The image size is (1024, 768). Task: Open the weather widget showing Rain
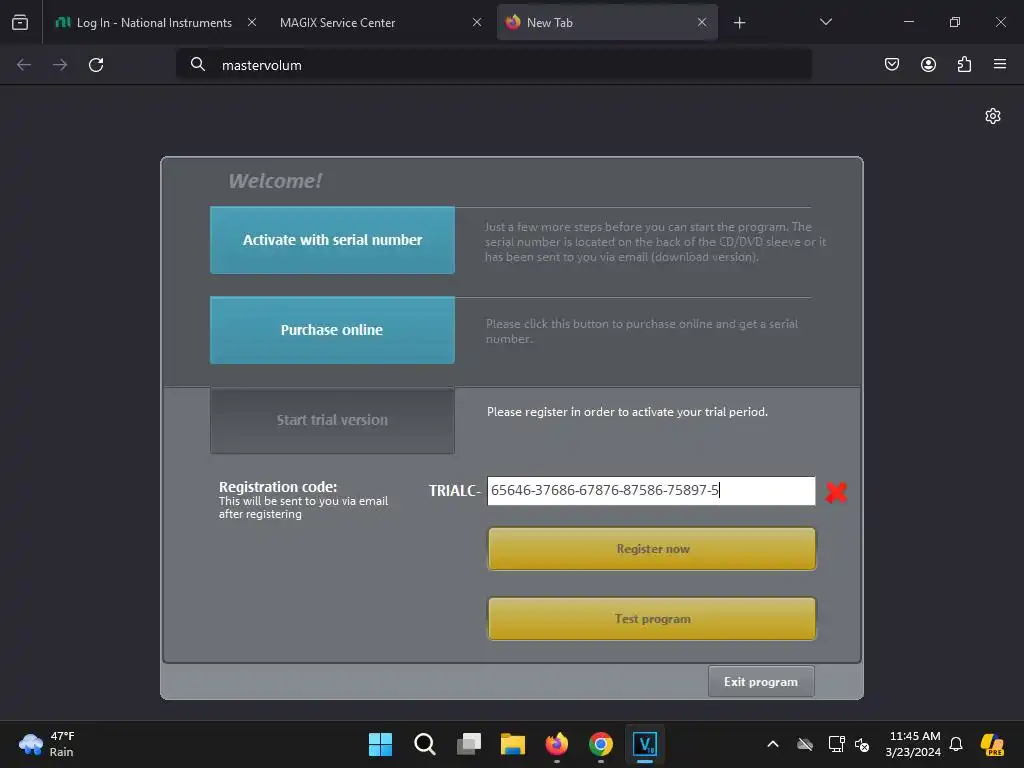(x=47, y=744)
